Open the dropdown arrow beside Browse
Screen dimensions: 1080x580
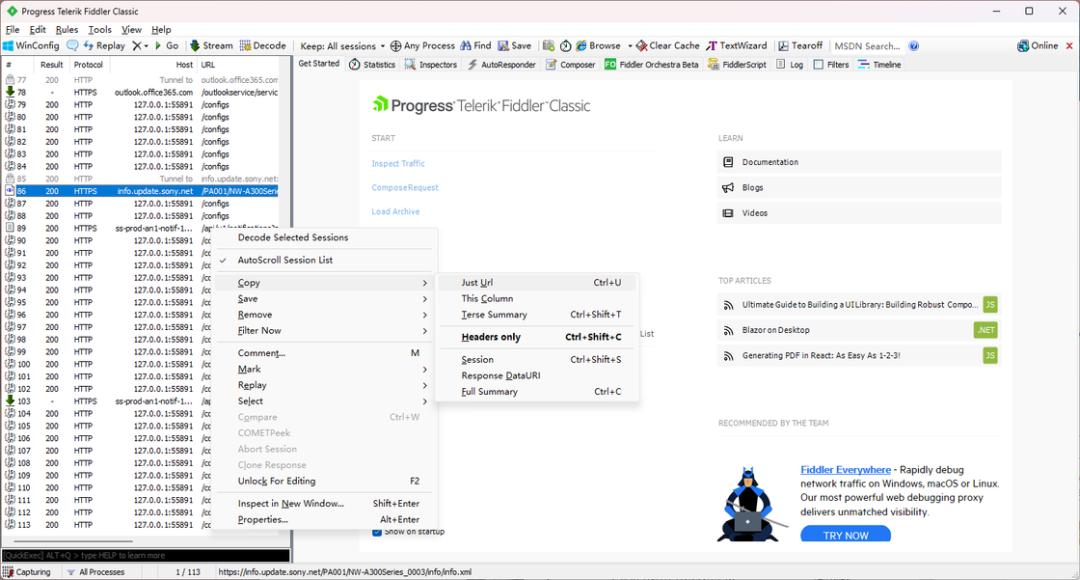(630, 46)
